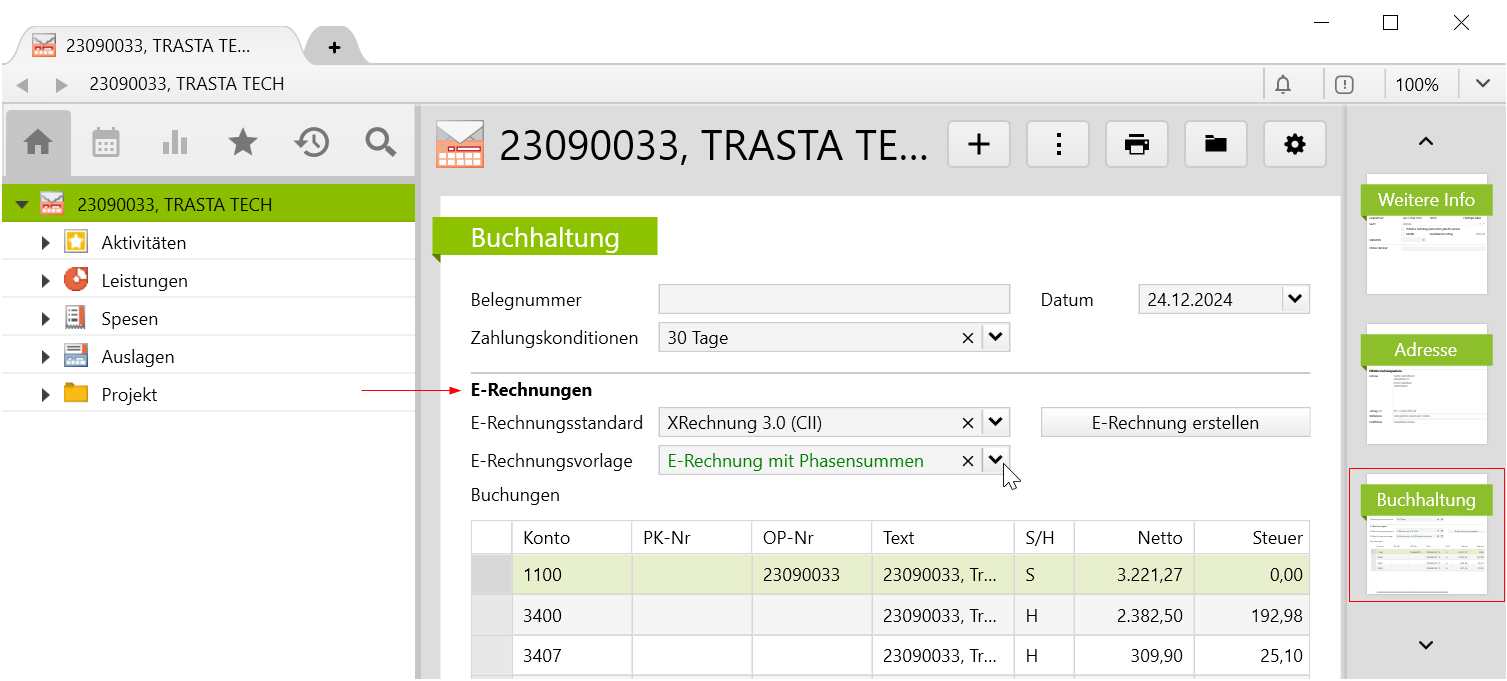1507x681 pixels.
Task: Click the folder documents button
Action: coord(1215,145)
